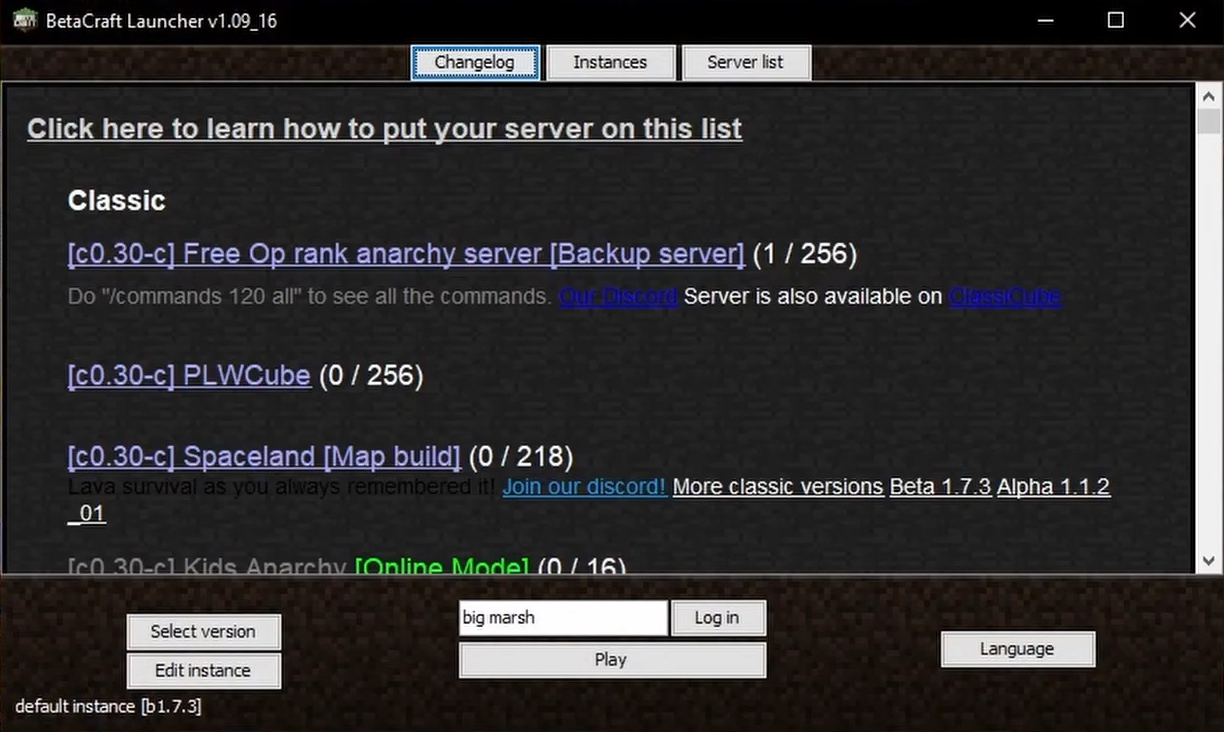Open the Select version dialog
Screen dimensions: 1224x732
click(203, 632)
